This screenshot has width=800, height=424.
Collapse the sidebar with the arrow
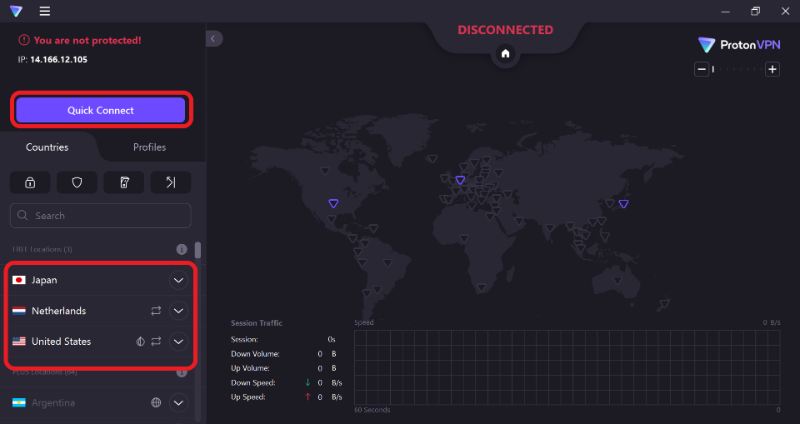click(213, 38)
